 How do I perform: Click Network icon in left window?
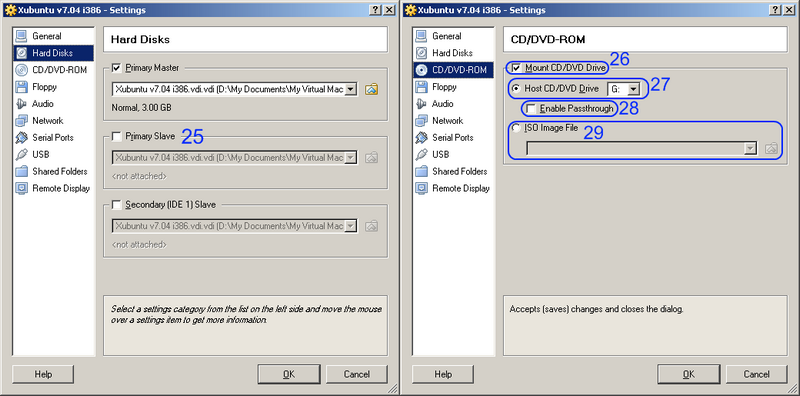click(x=21, y=121)
